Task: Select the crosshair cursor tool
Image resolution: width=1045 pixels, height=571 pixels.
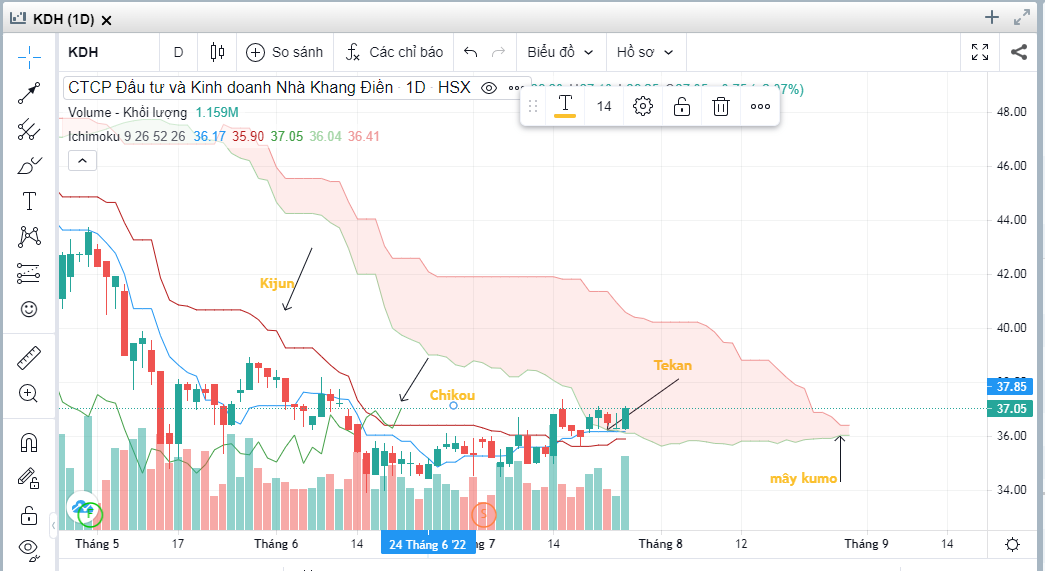Action: (29, 57)
